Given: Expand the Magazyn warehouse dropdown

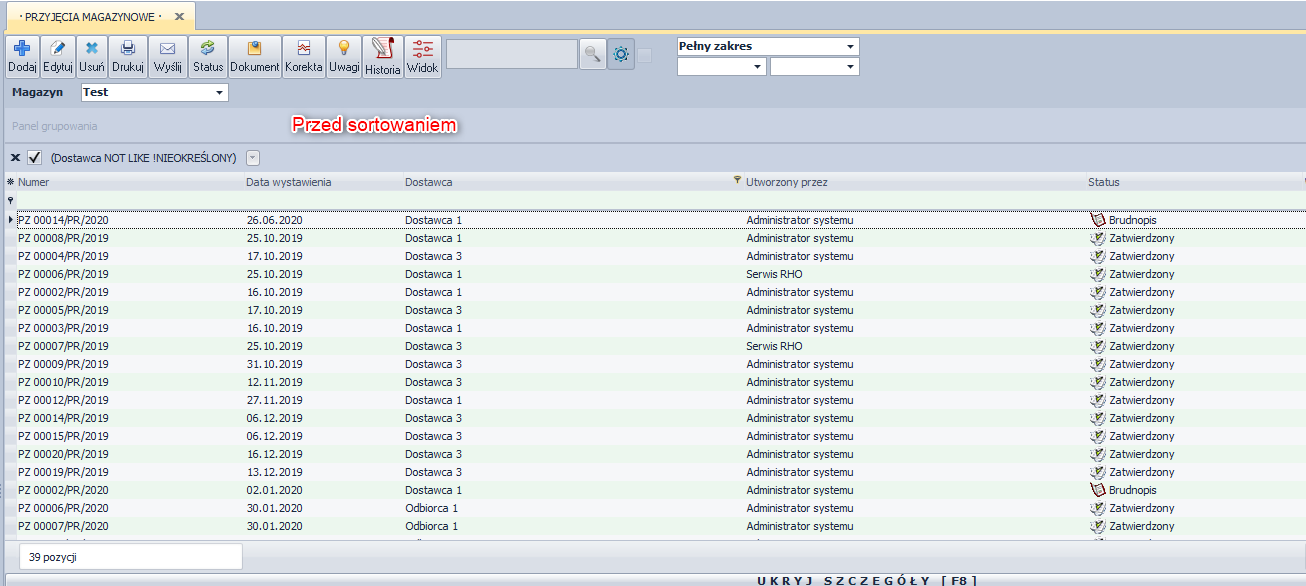Looking at the screenshot, I should (x=219, y=93).
